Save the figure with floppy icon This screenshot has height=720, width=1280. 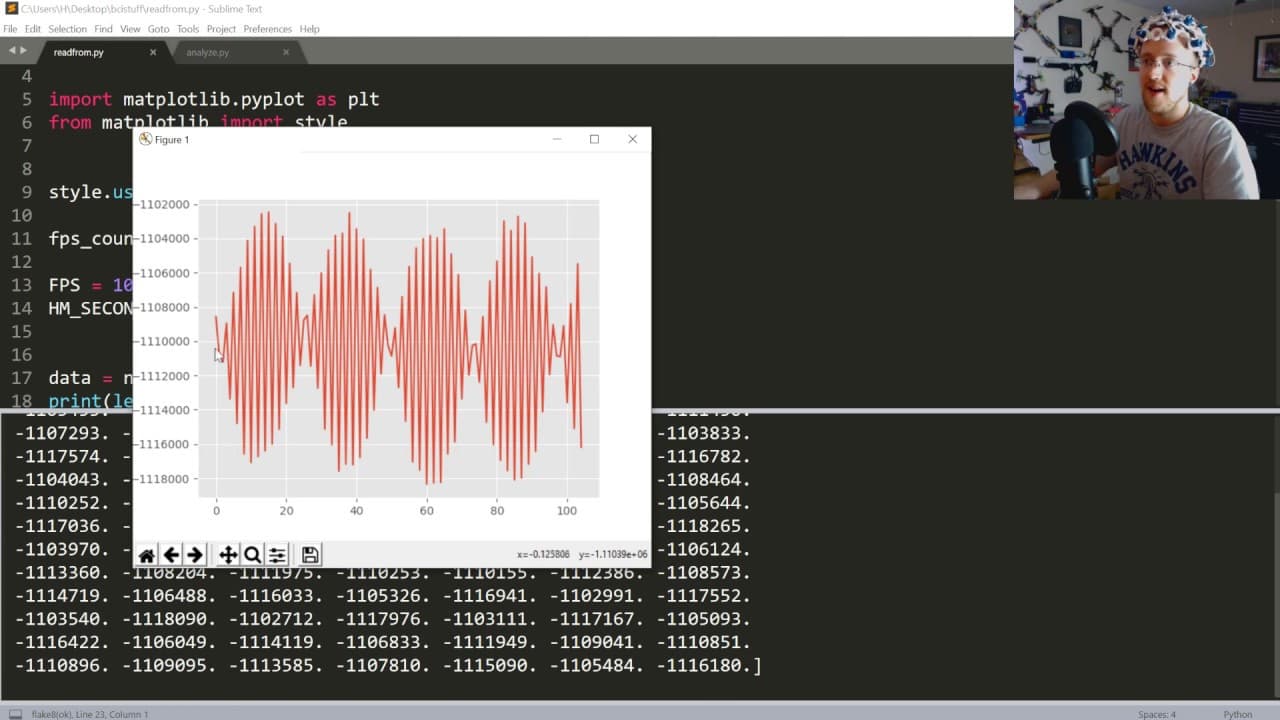310,555
